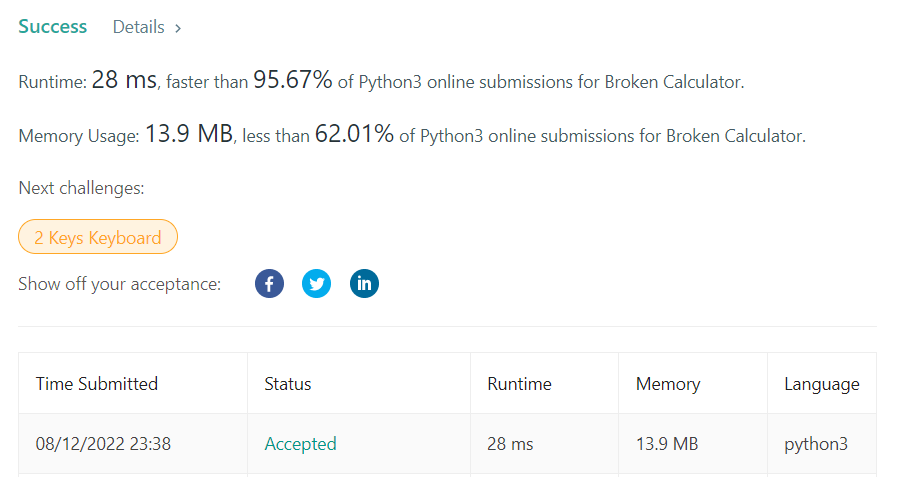Click the python3 language cell
Image resolution: width=899 pixels, height=477 pixels.
click(x=816, y=444)
